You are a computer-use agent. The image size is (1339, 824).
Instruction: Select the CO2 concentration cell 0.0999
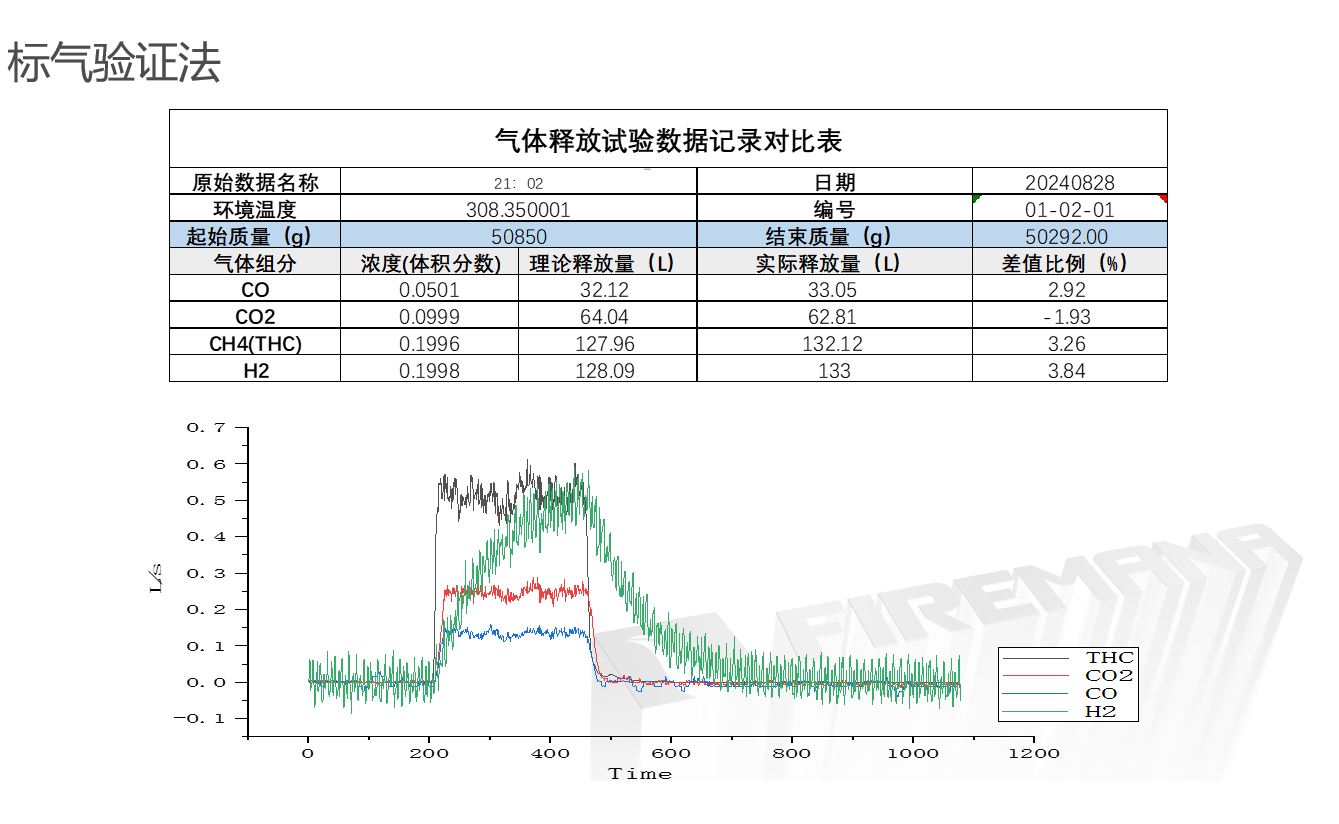(429, 317)
